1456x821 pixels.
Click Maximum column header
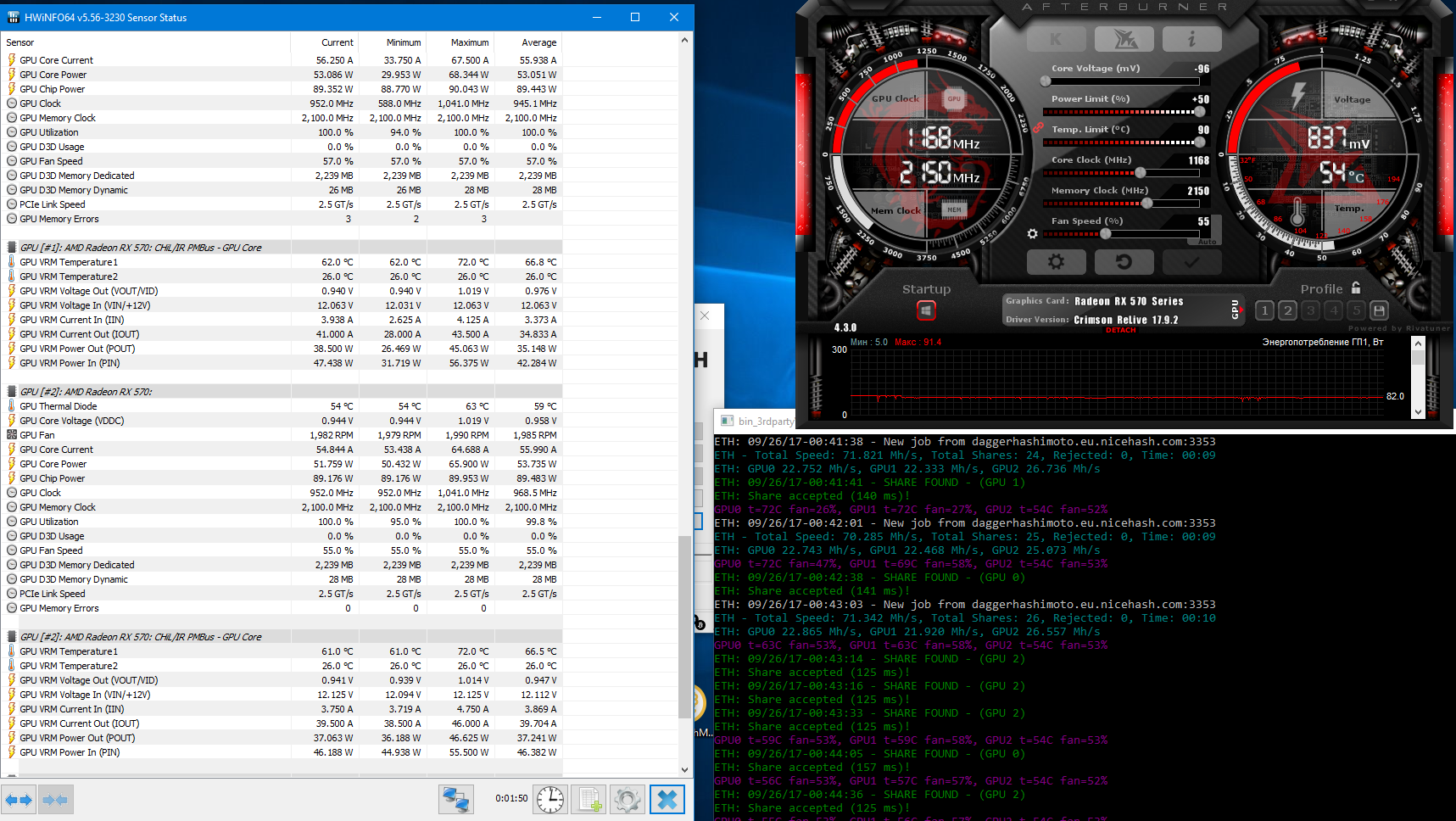[x=460, y=42]
